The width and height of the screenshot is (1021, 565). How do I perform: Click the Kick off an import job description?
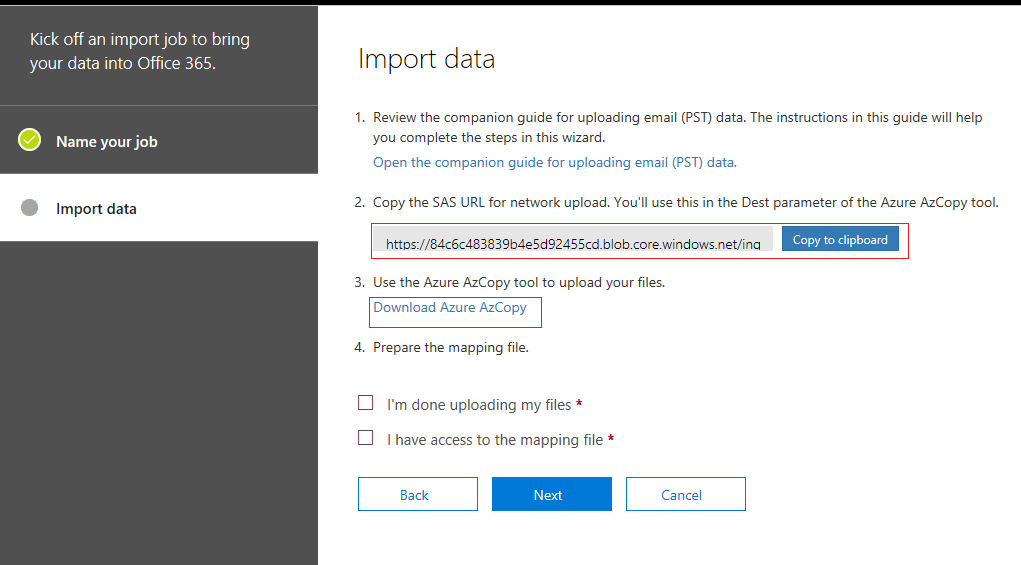click(x=140, y=51)
